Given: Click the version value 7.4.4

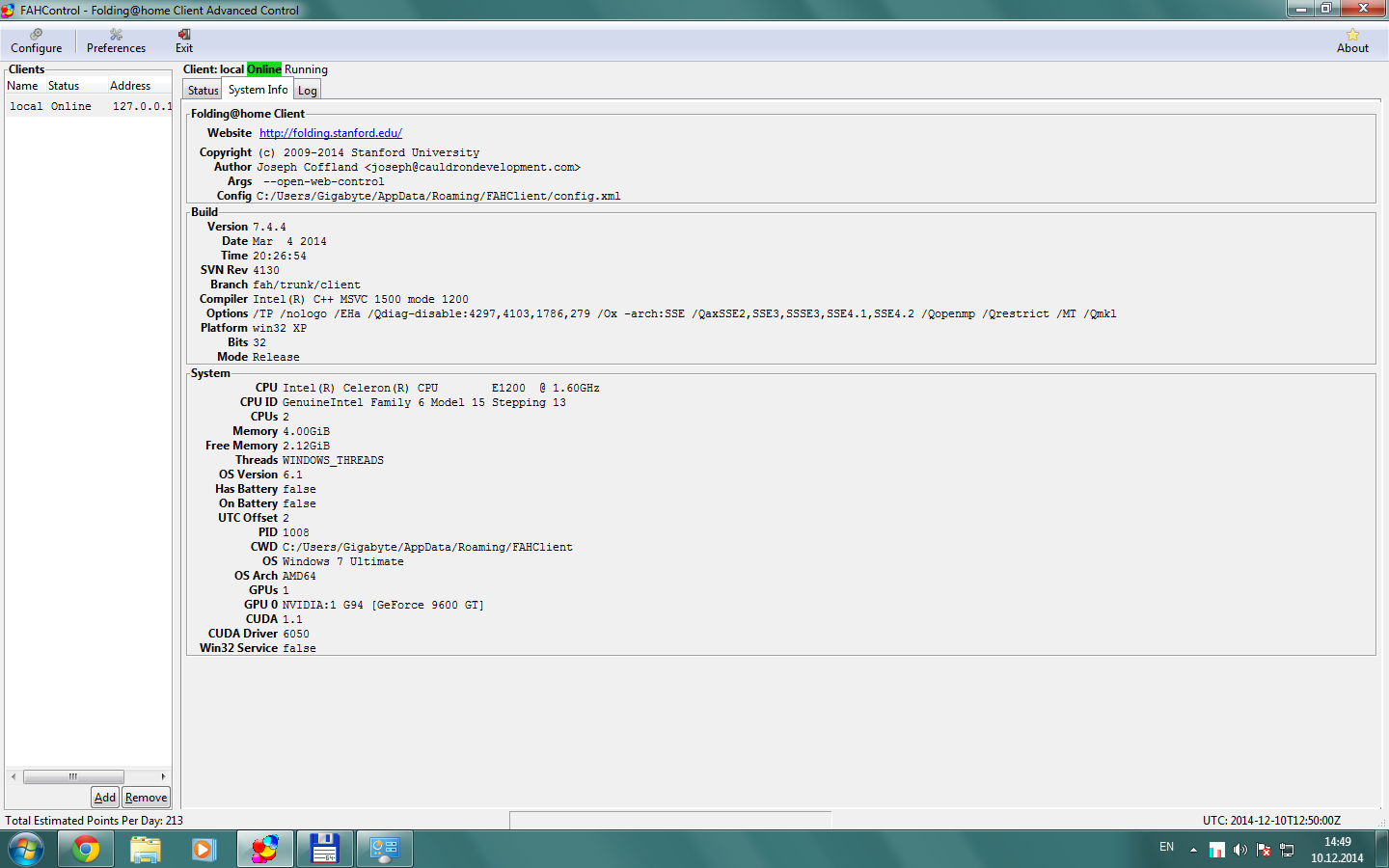Looking at the screenshot, I should [x=269, y=228].
